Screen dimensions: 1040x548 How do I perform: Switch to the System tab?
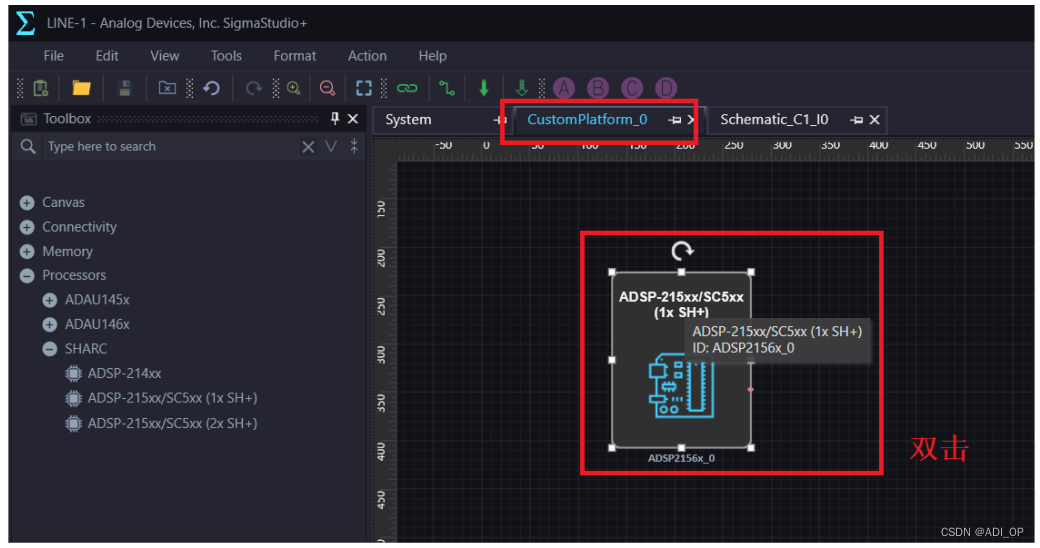408,119
